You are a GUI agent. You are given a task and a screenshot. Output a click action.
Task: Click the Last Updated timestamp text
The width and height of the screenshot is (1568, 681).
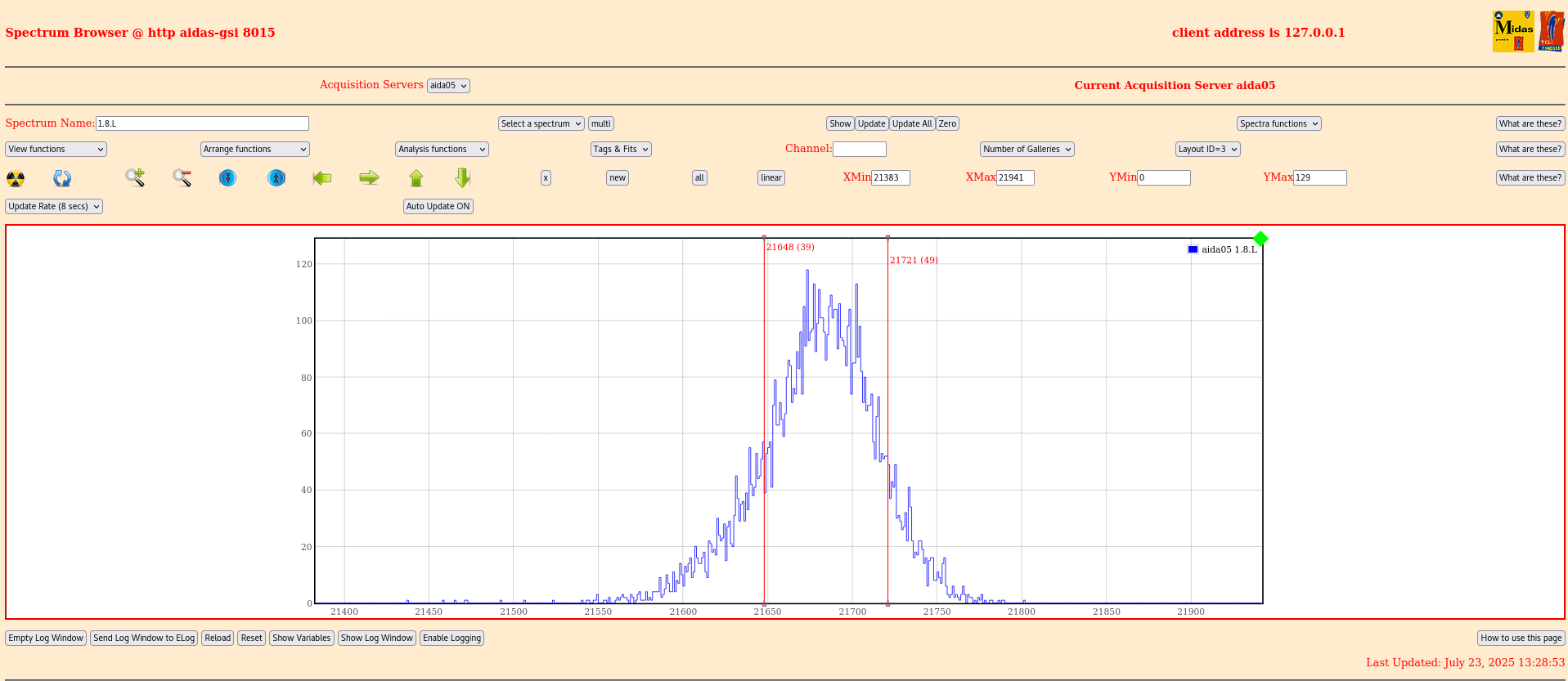(1465, 662)
